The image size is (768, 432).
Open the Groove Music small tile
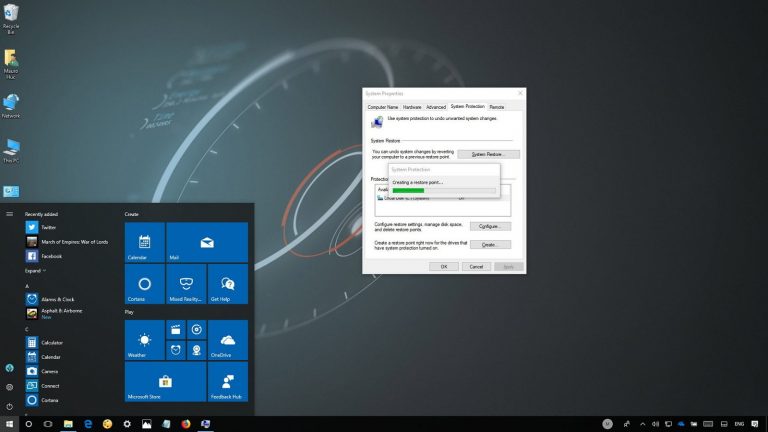196,330
